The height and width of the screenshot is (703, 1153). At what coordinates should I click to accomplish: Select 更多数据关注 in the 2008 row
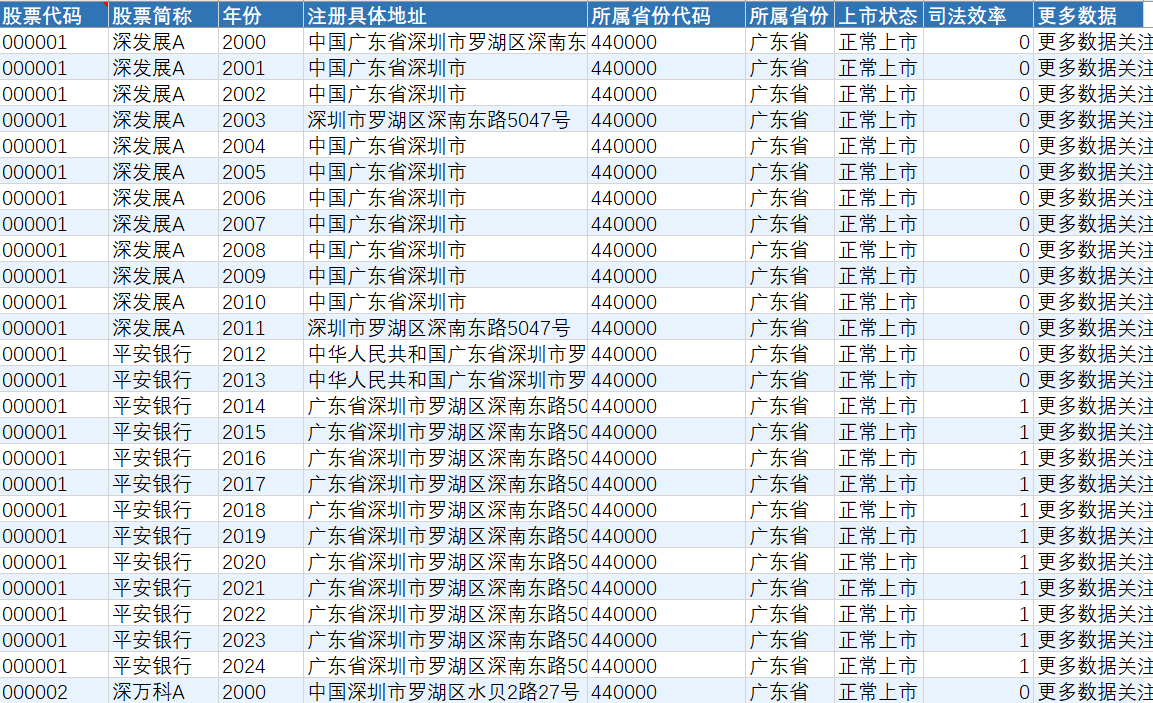1093,250
